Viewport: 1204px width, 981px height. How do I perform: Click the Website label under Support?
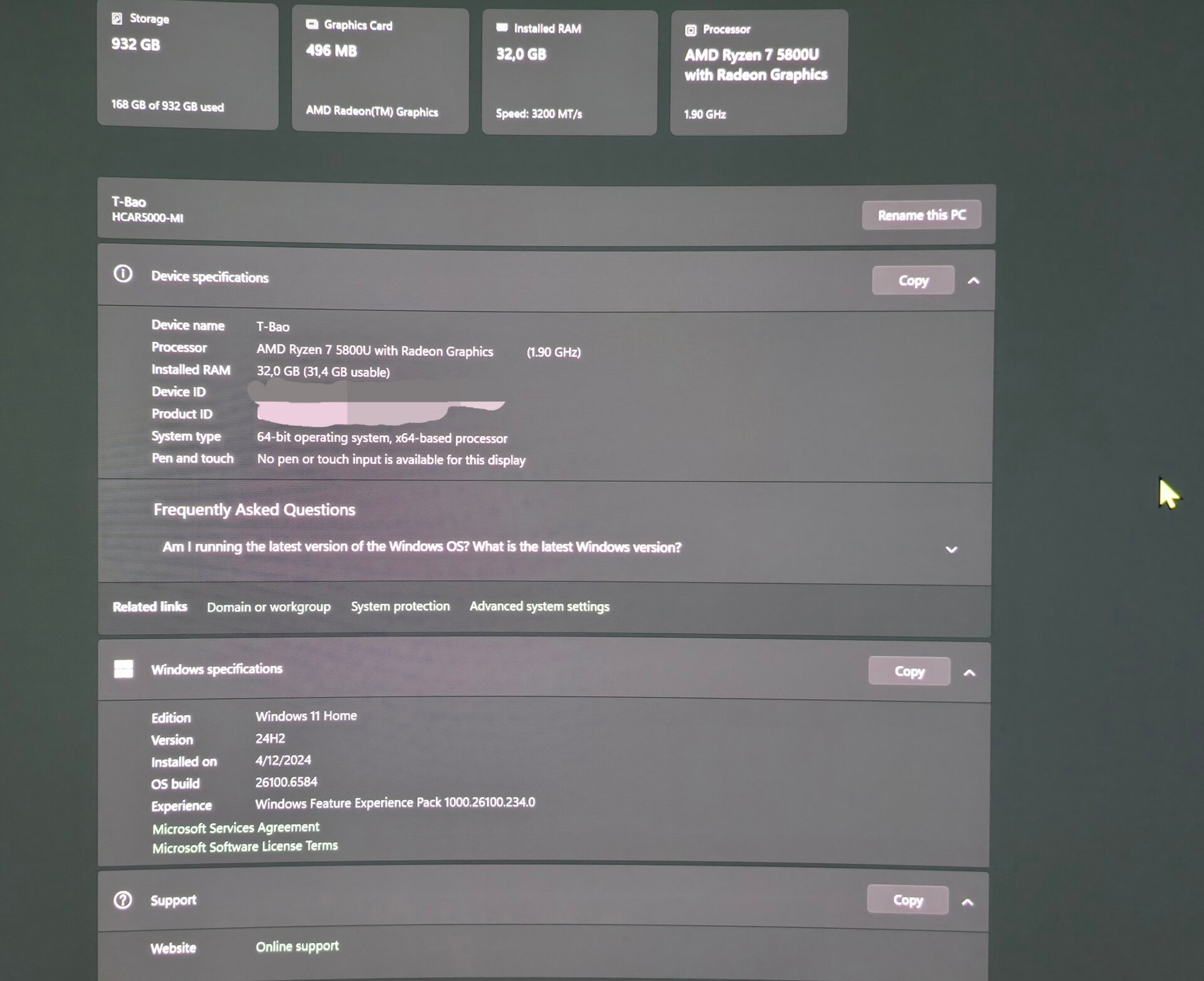173,948
